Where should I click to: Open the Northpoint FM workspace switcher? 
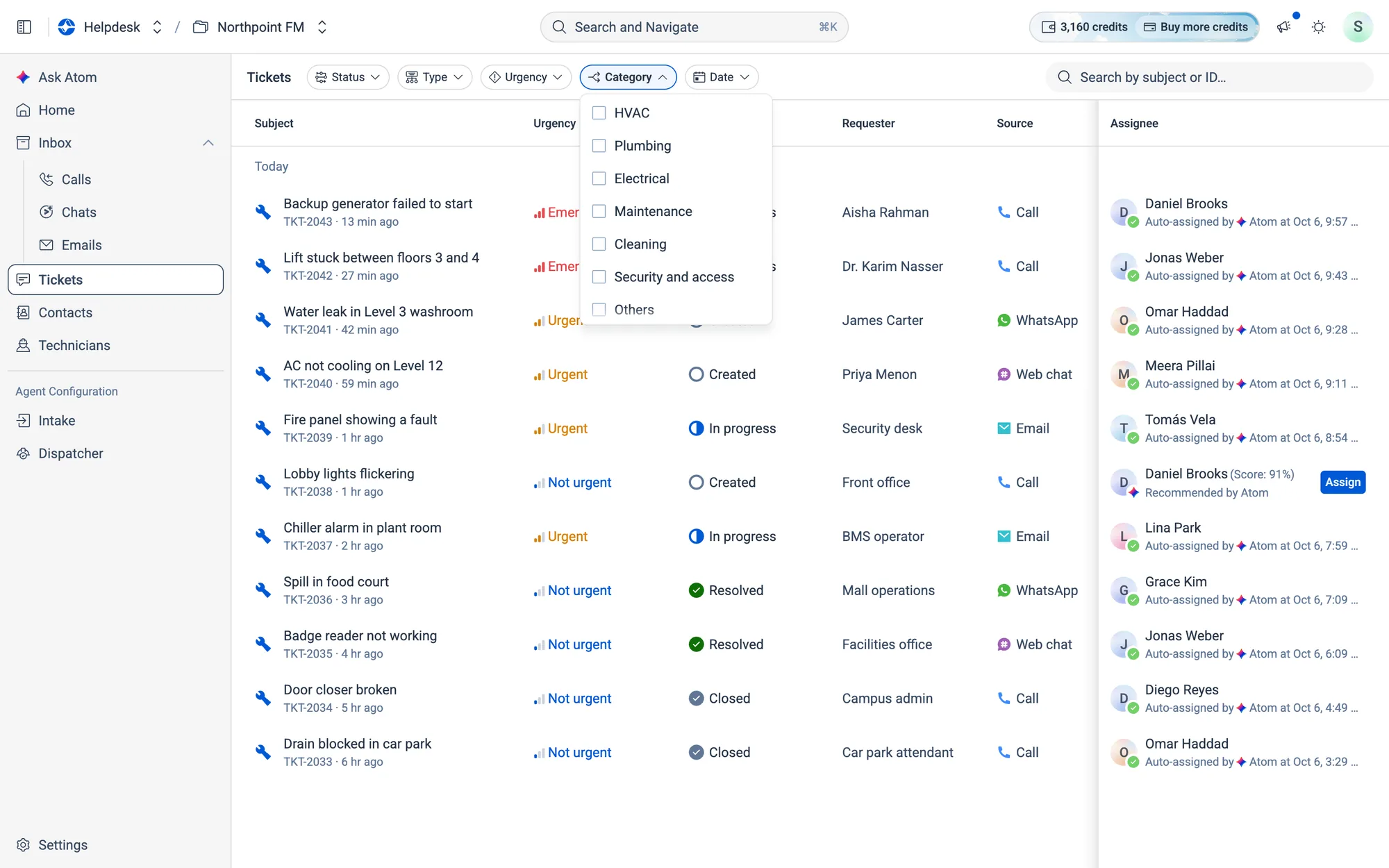pos(260,27)
